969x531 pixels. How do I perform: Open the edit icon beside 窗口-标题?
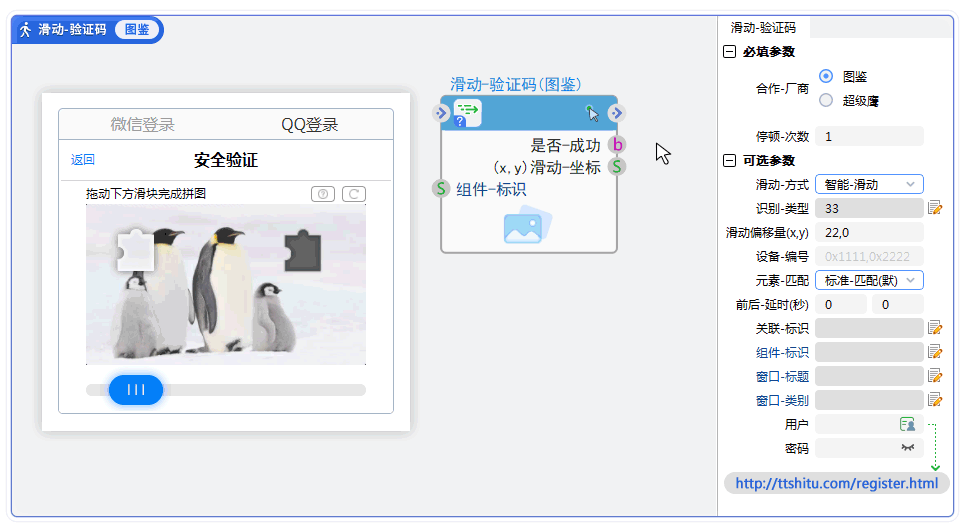pos(935,376)
